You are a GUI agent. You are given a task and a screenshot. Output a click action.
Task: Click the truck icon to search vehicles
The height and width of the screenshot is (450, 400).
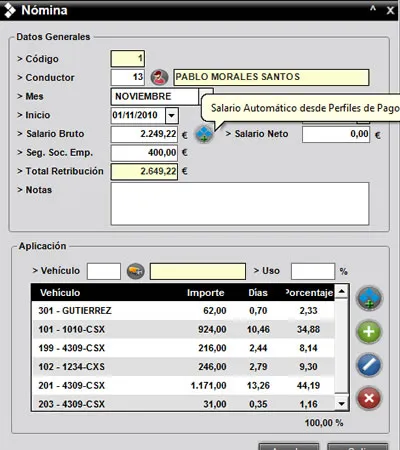point(135,271)
